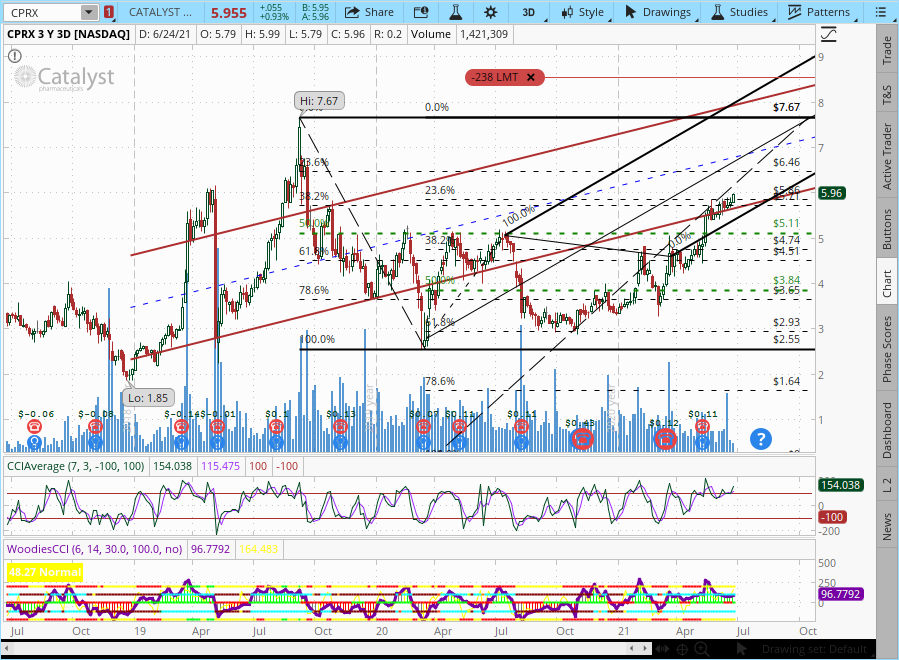Cancel the -238 LMT order with X
Screen dimensions: 899x660
[530, 77]
